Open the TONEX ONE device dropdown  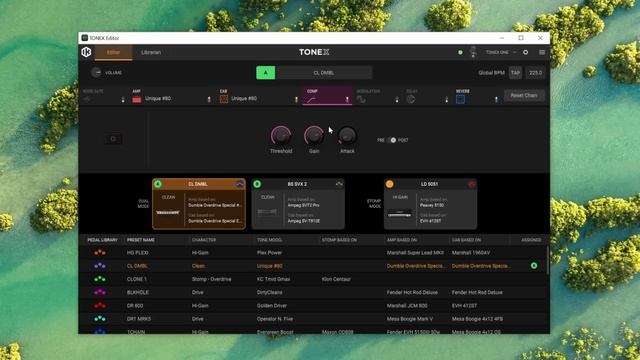501,52
